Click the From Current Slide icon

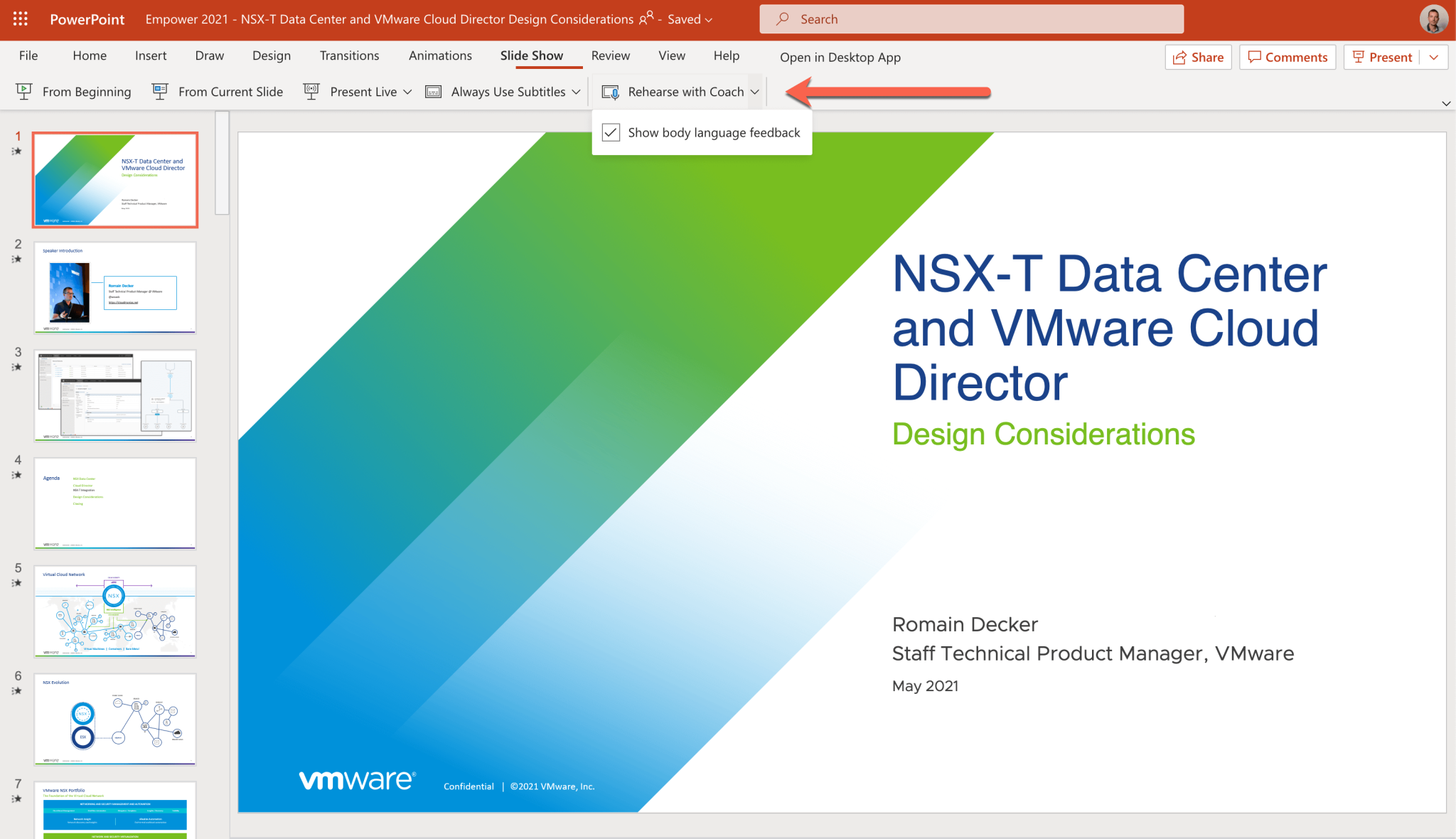160,92
